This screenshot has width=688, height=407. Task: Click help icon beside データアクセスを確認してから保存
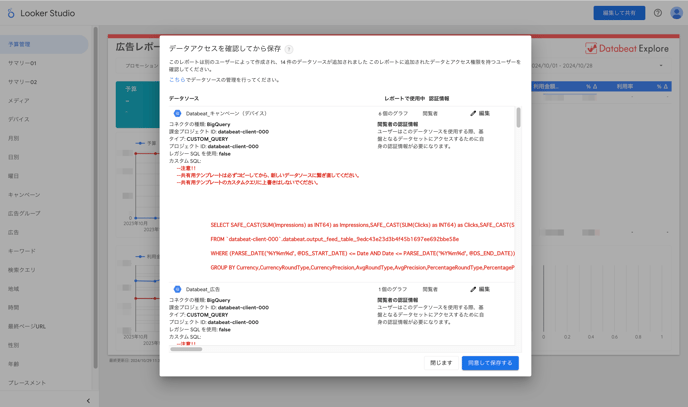[289, 49]
